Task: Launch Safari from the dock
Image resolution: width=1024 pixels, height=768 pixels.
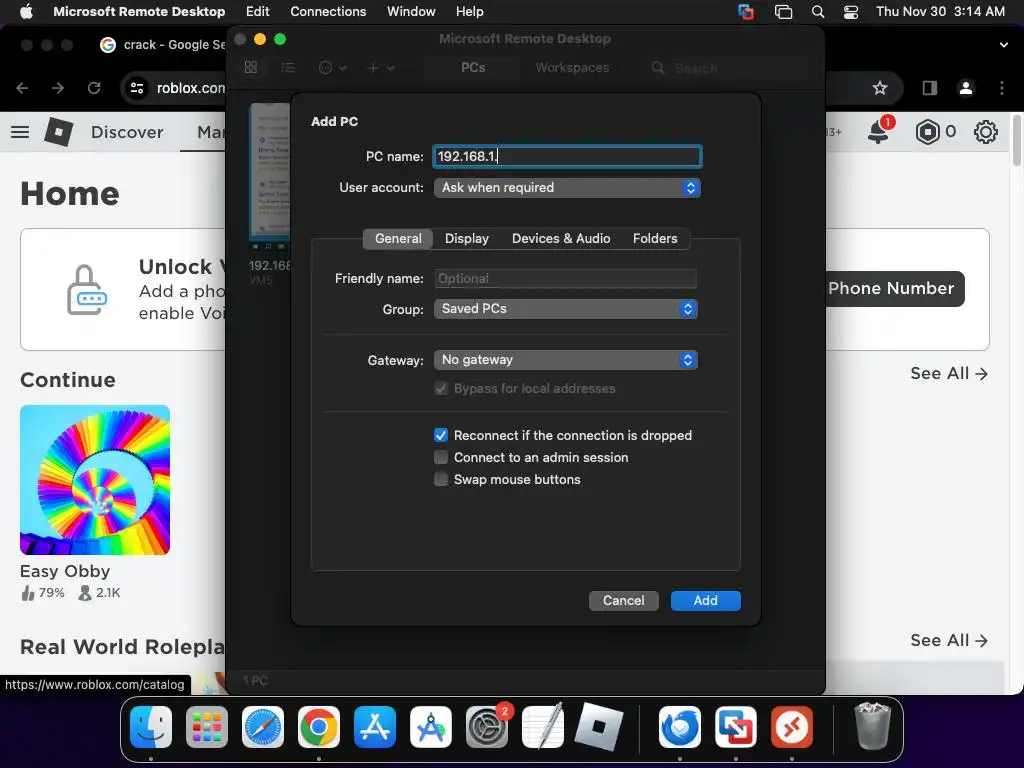Action: 263,727
